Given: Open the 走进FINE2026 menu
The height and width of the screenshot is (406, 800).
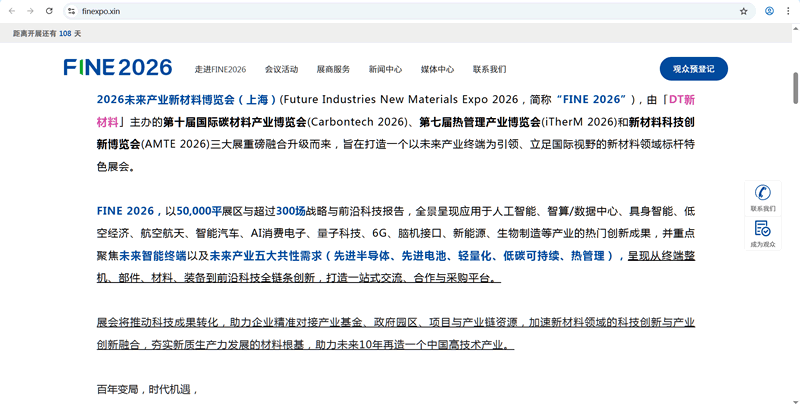Looking at the screenshot, I should point(220,69).
